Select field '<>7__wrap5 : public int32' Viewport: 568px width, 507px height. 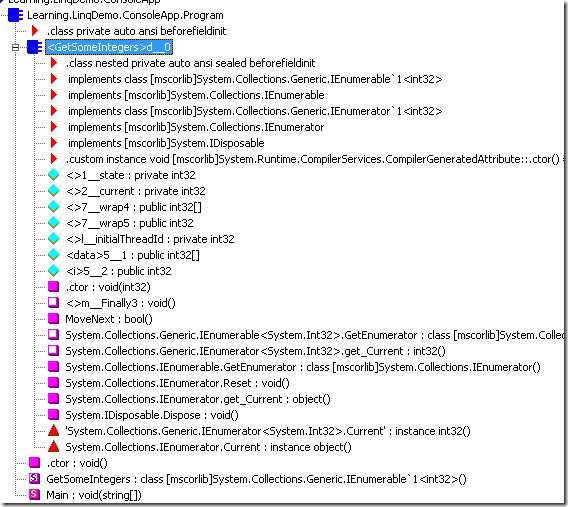[130, 223]
